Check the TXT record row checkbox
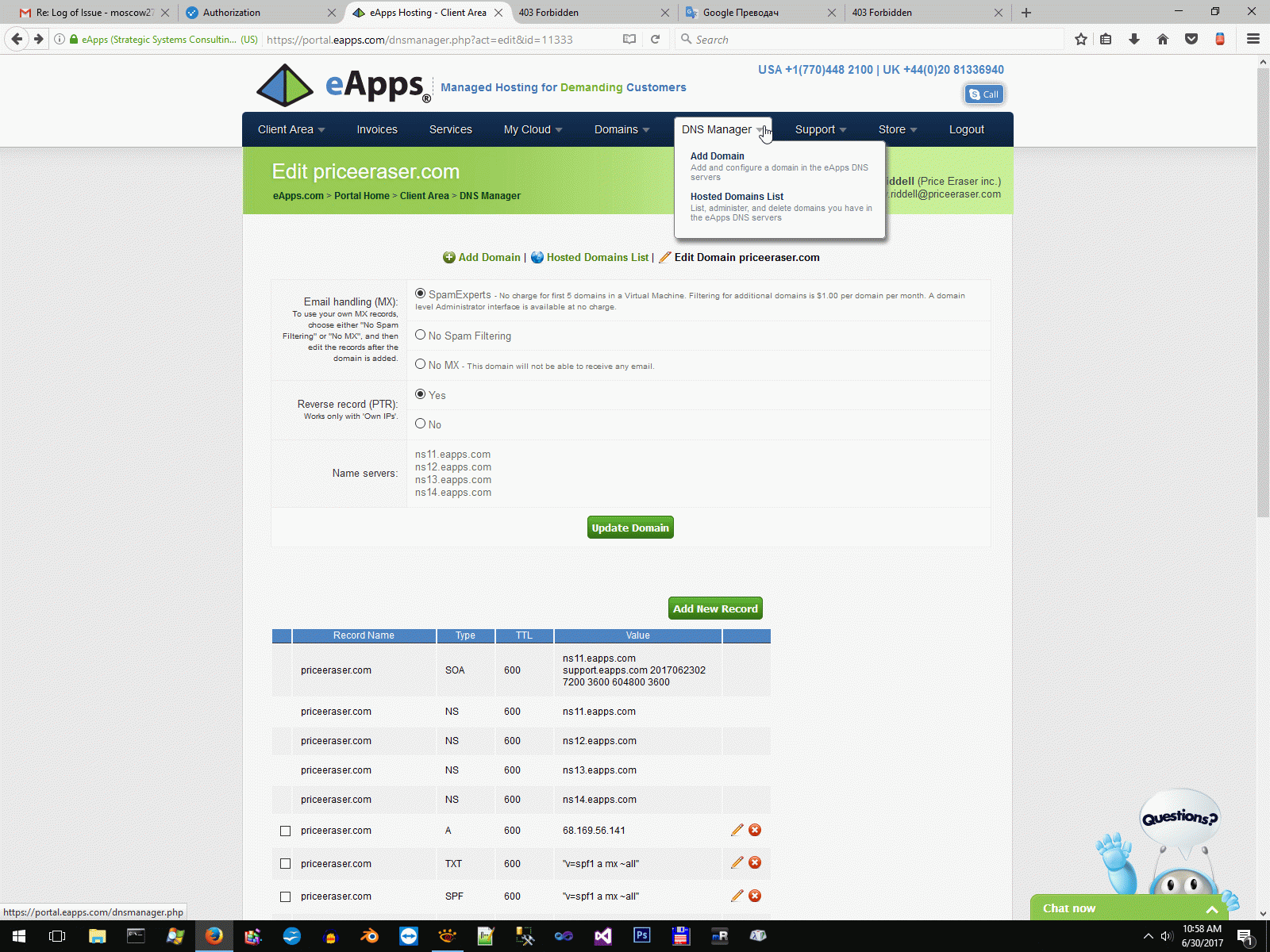 click(x=285, y=863)
